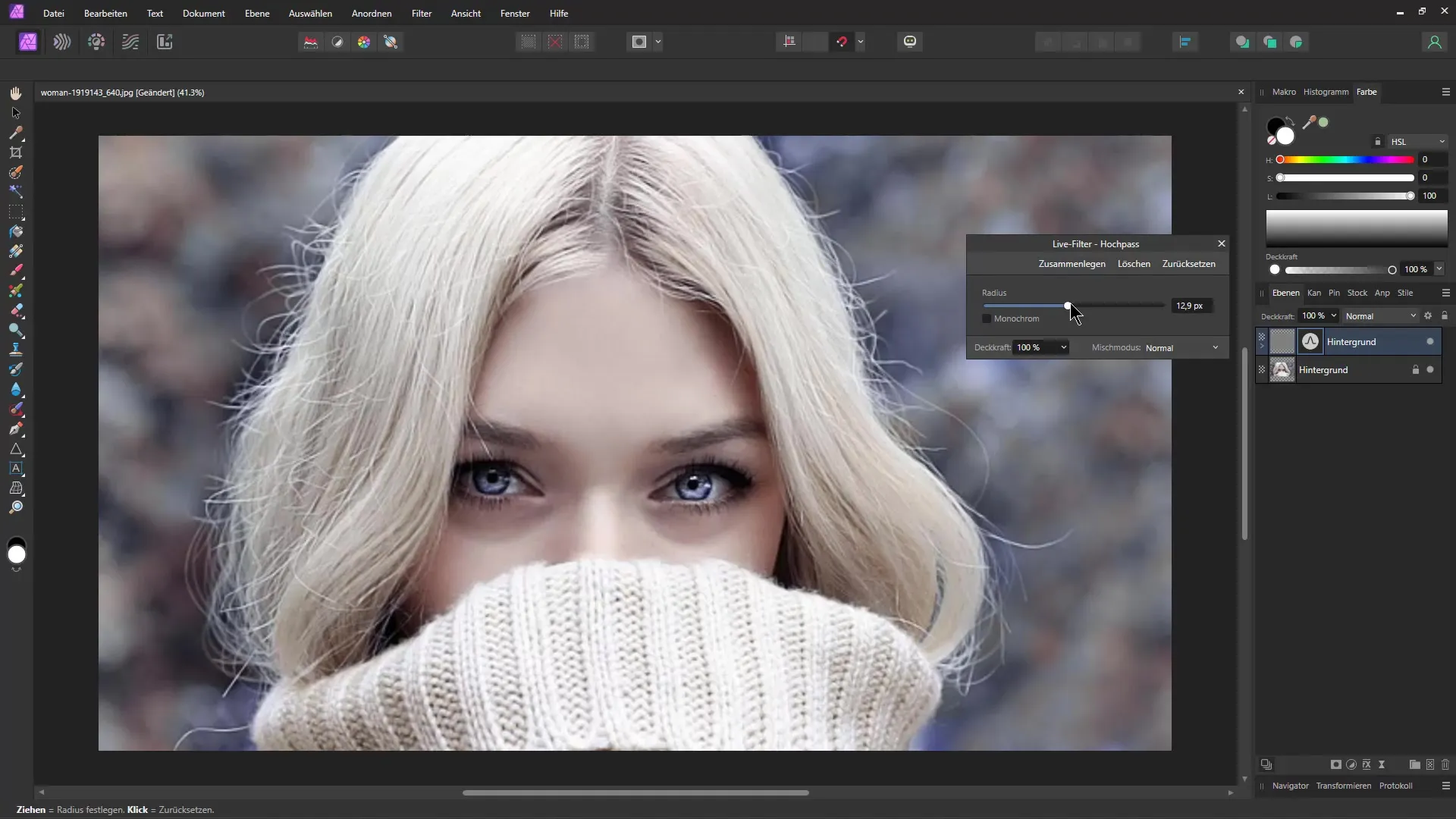Apply Auto White Balance from toolbar
Image resolution: width=1456 pixels, height=819 pixels.
pyautogui.click(x=391, y=42)
